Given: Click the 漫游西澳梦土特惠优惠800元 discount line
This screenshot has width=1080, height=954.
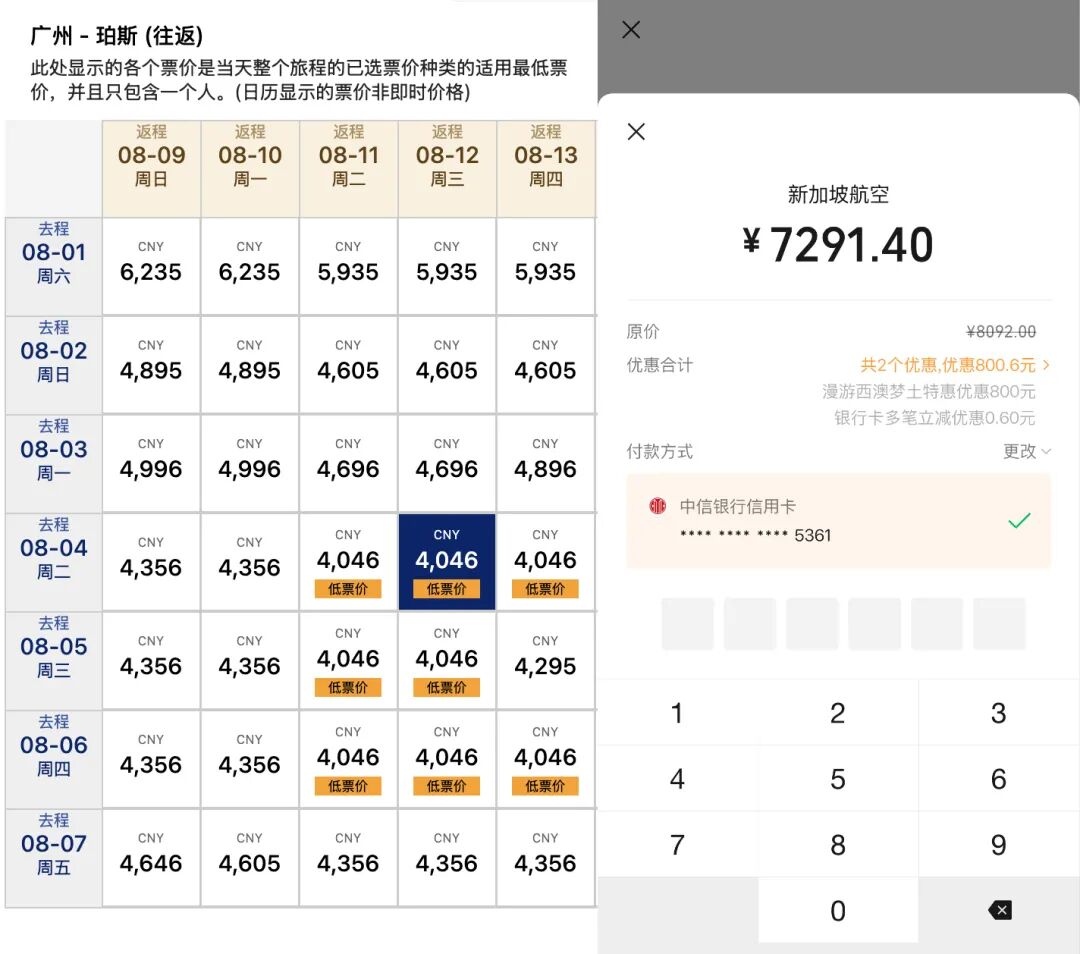Looking at the screenshot, I should [928, 391].
